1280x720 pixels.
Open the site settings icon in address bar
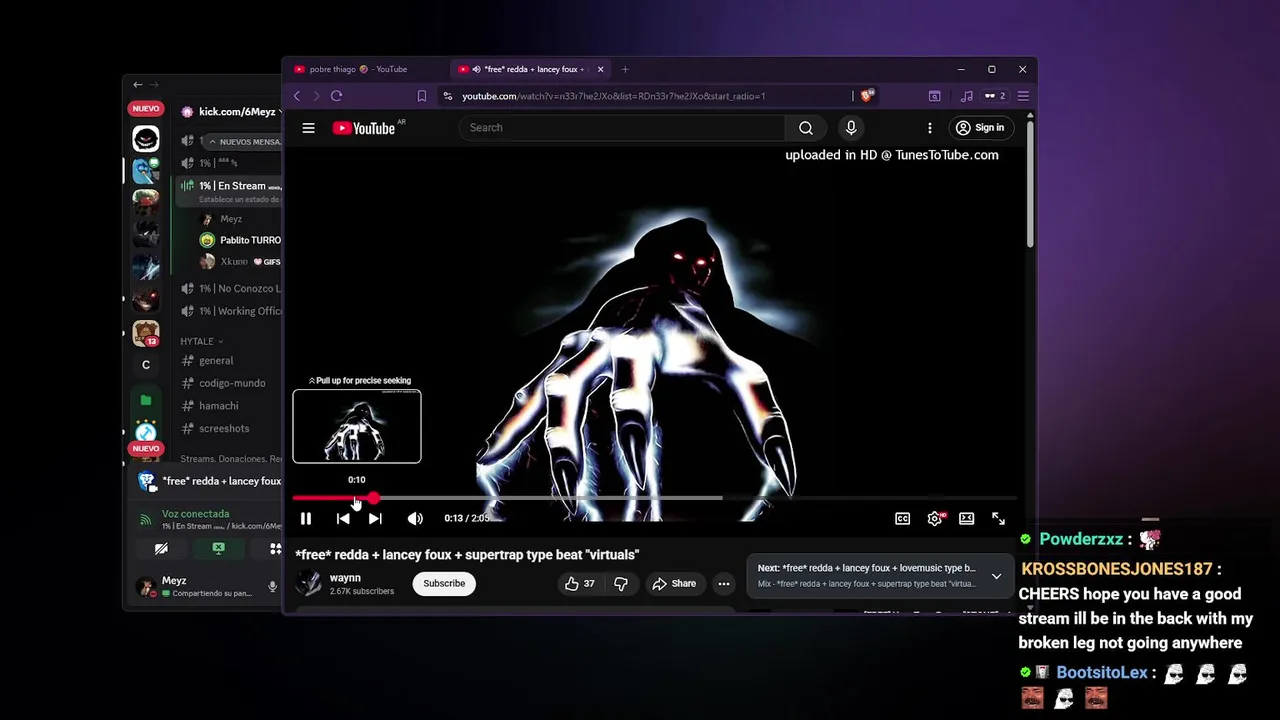(447, 96)
